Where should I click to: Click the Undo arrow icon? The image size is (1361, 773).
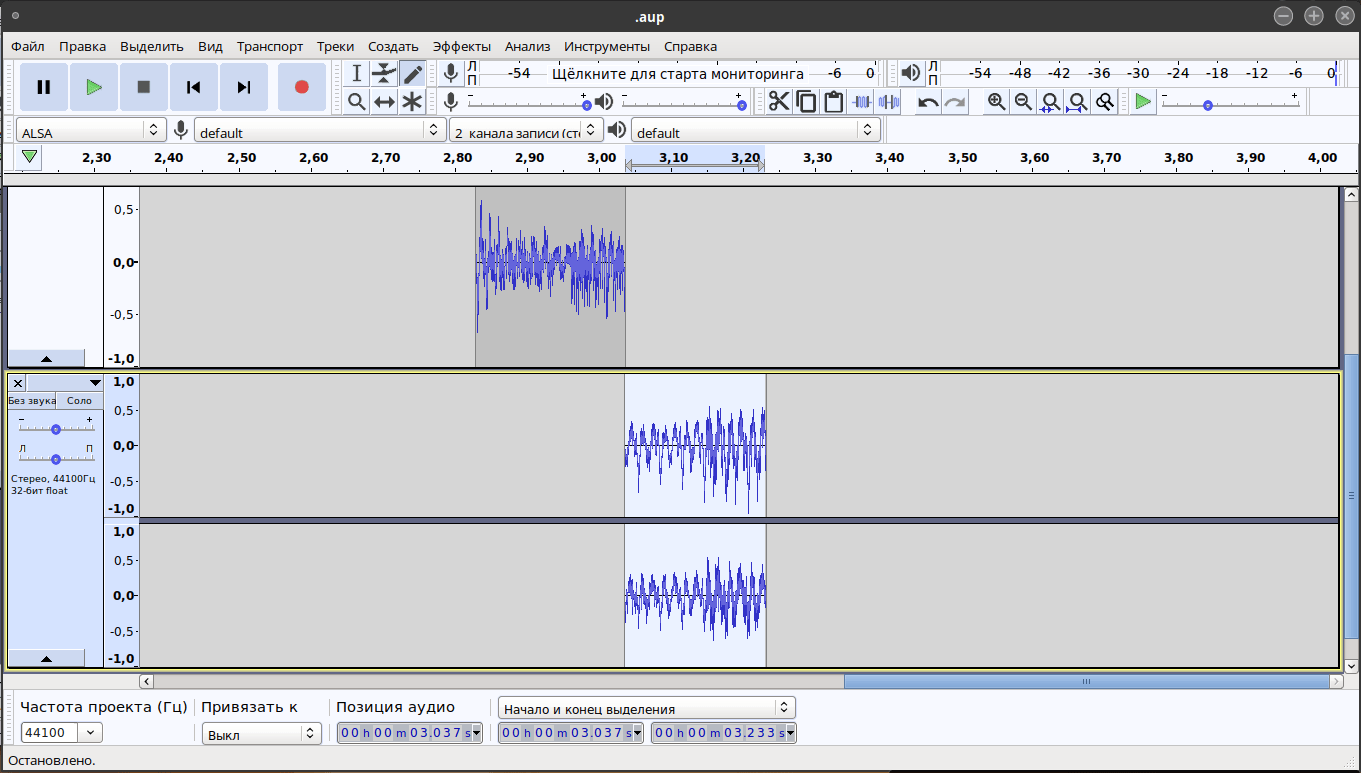tap(928, 101)
